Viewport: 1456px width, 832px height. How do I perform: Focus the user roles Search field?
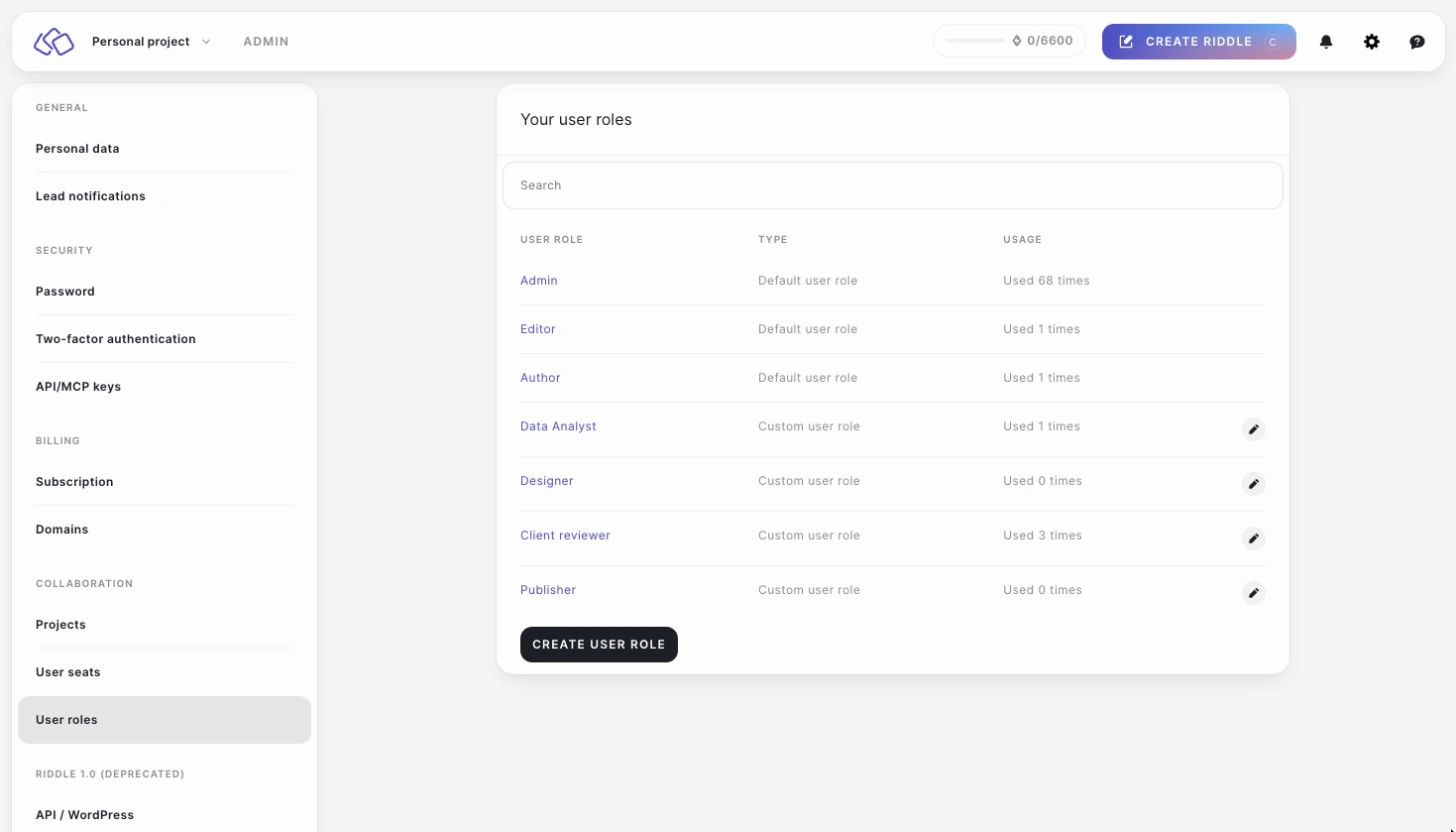(892, 186)
